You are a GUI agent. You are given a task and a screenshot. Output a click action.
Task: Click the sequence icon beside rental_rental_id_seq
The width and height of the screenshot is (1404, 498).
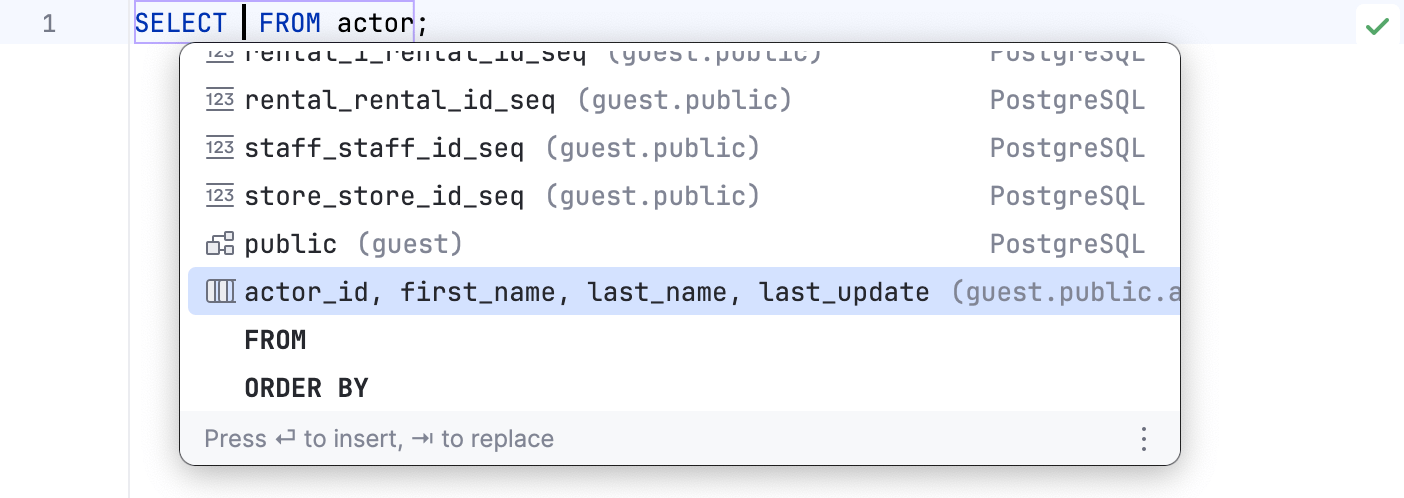[220, 100]
